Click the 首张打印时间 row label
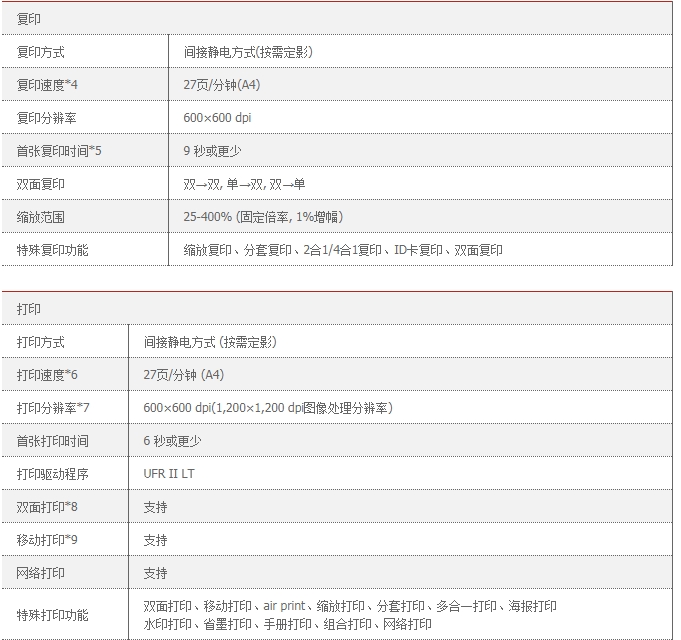This screenshot has width=681, height=640. point(53,441)
